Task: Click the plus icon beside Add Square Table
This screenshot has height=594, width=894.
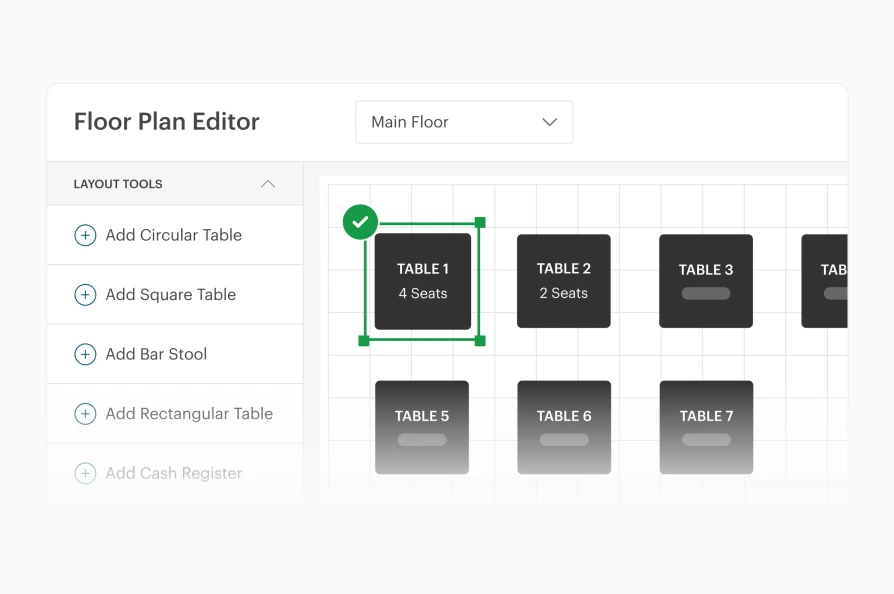Action: pos(85,295)
